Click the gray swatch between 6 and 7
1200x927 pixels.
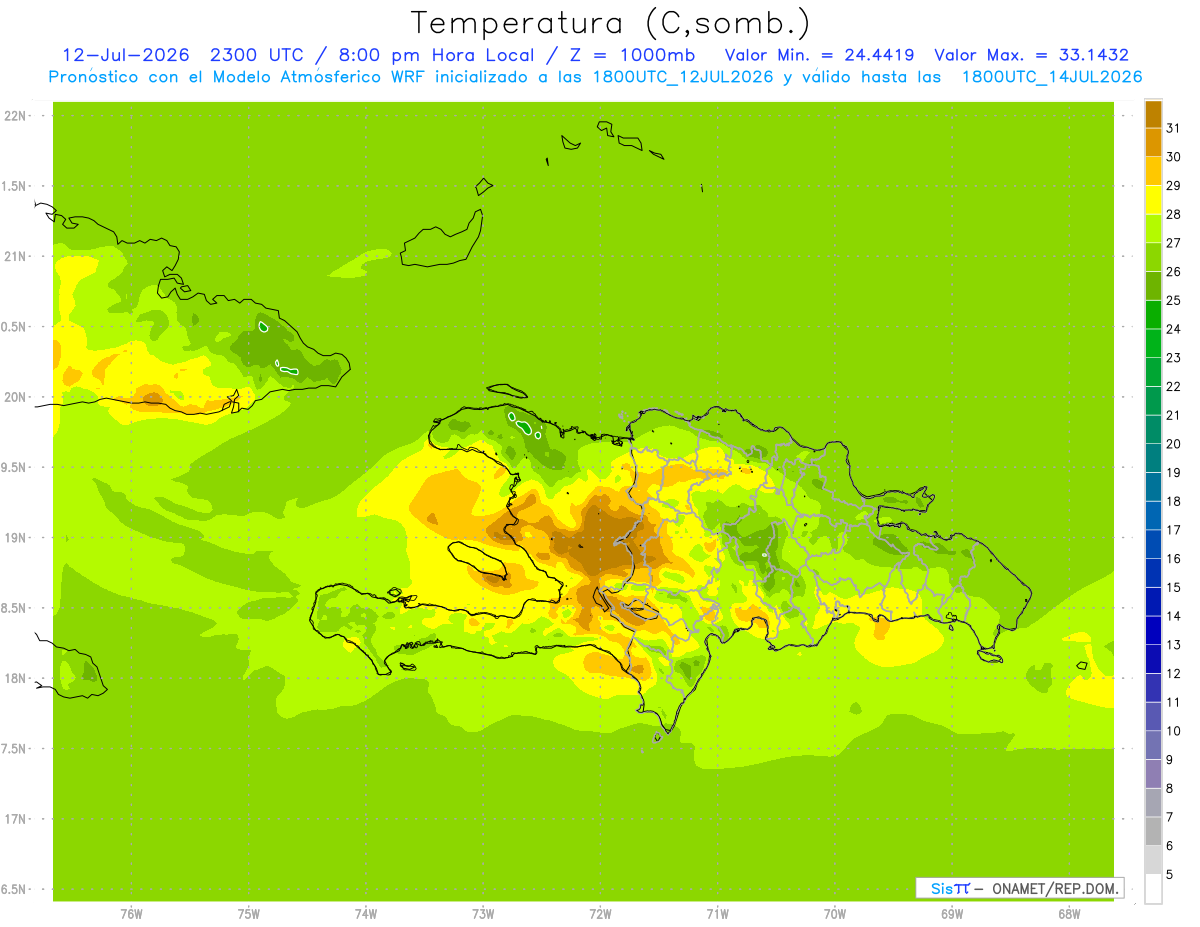(x=1153, y=831)
